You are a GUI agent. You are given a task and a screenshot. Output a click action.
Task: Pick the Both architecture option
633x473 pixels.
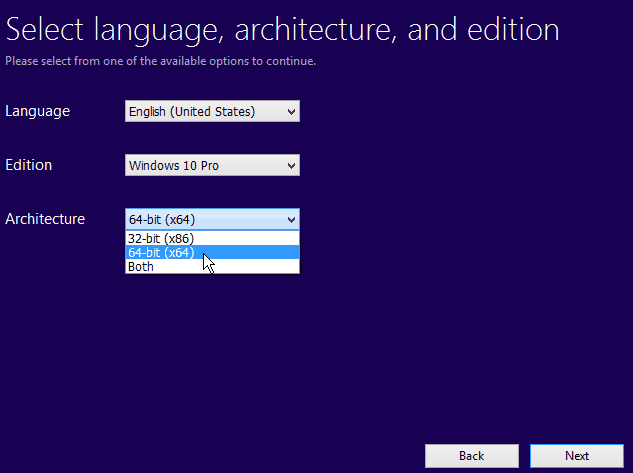212,266
